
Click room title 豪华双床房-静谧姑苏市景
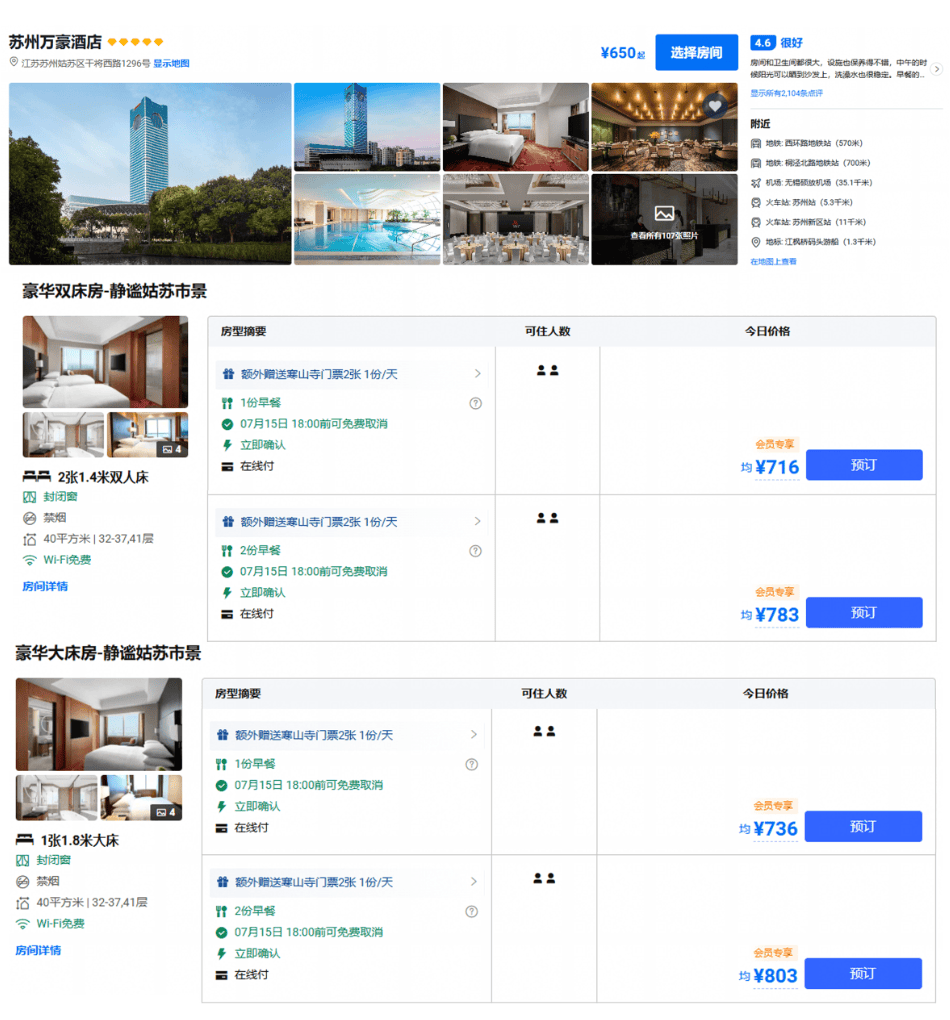coord(115,291)
